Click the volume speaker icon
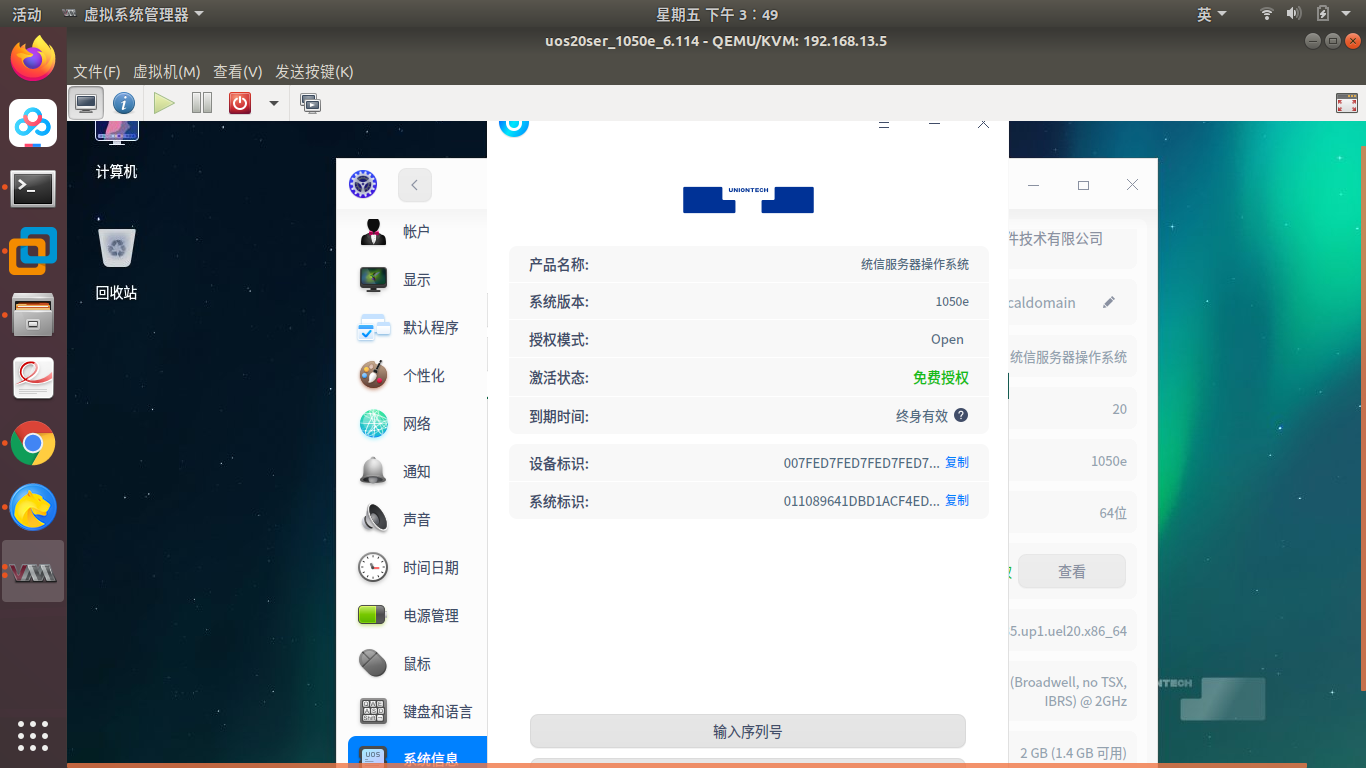The width and height of the screenshot is (1366, 768). point(1294,14)
